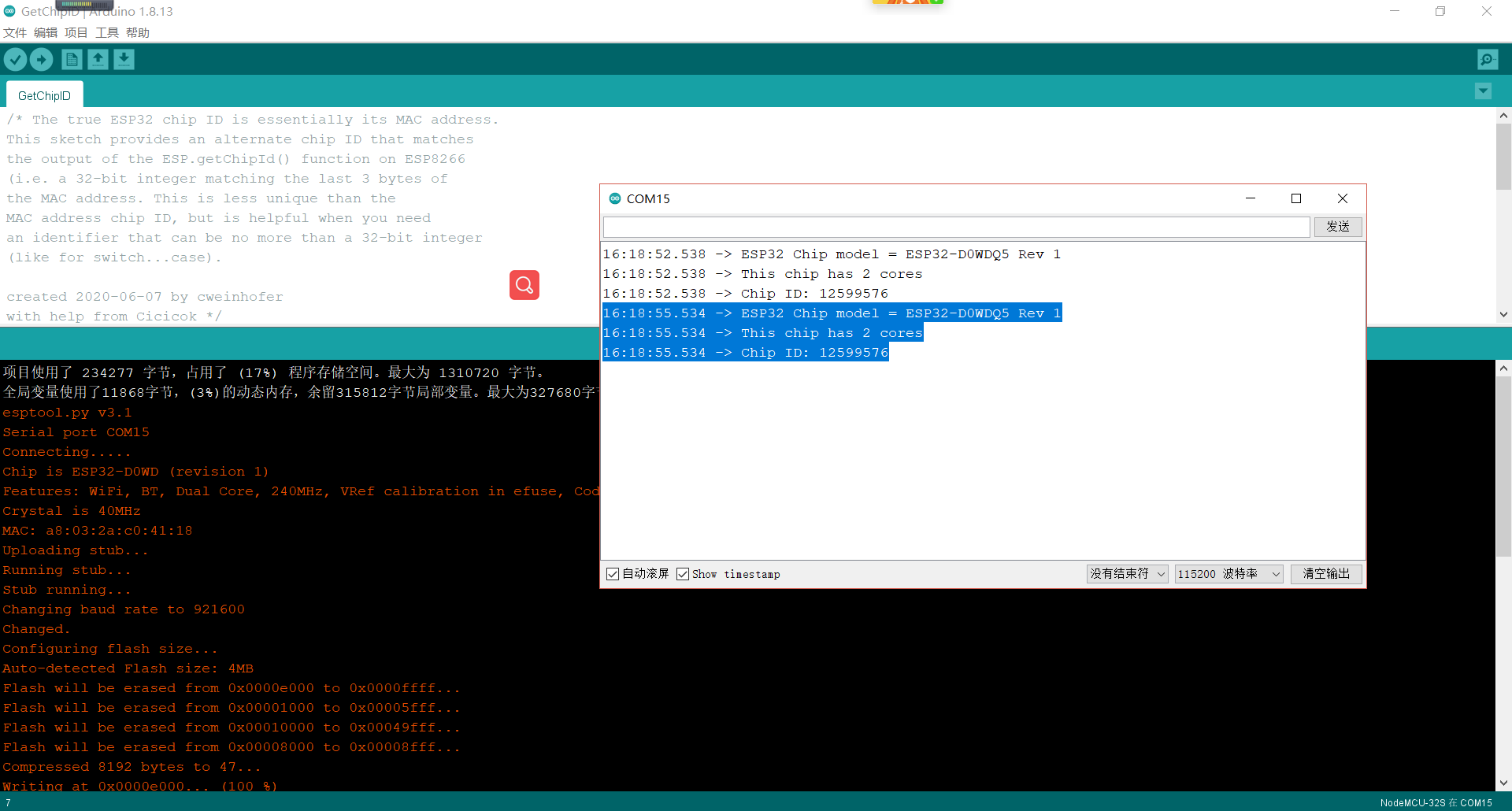Save the sketch with the toolbar icon
Image resolution: width=1512 pixels, height=811 pixels.
point(124,59)
